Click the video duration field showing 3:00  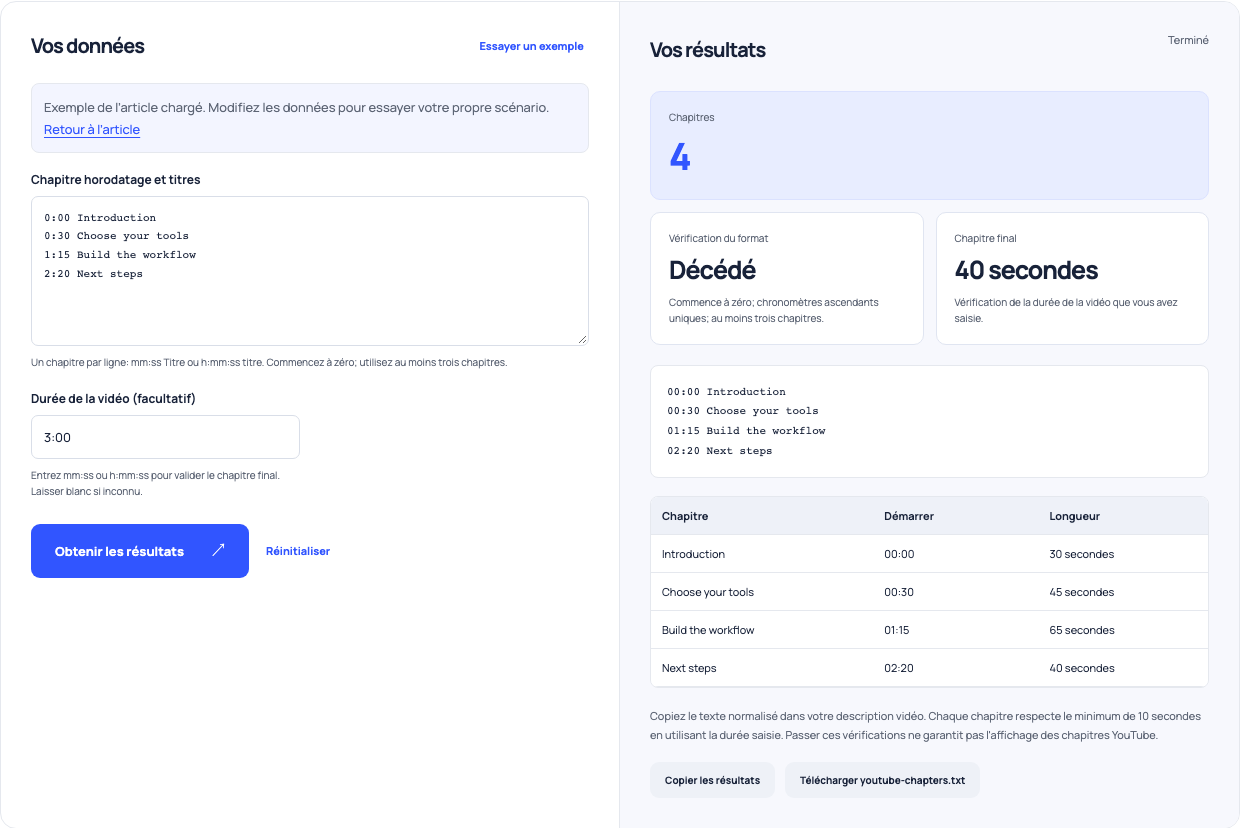[165, 437]
